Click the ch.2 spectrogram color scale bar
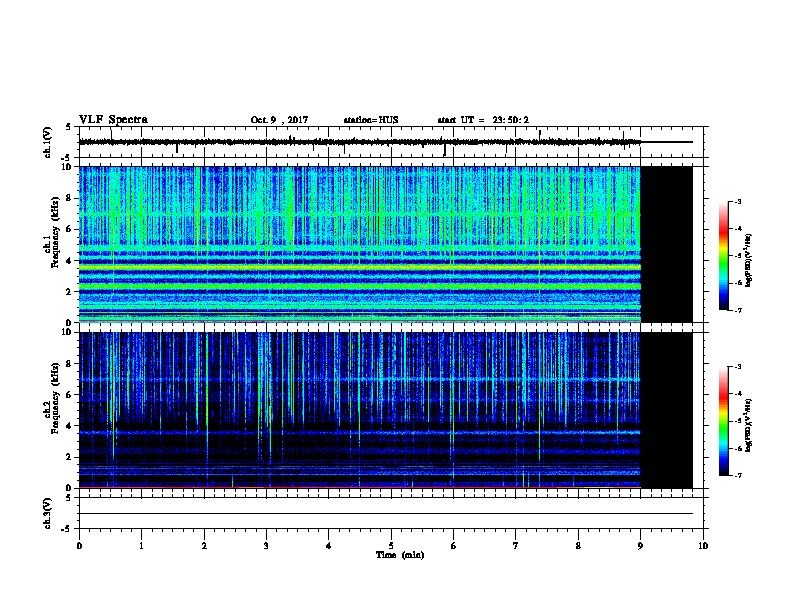 coord(724,421)
